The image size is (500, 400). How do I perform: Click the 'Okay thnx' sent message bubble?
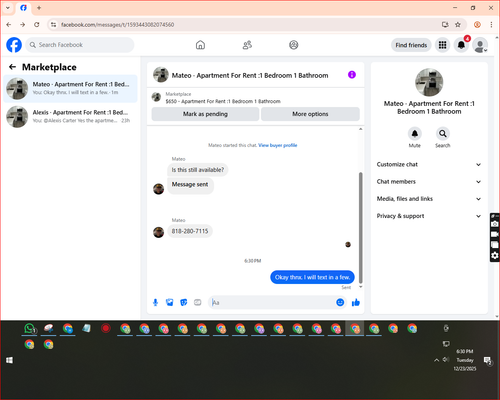coord(312,277)
